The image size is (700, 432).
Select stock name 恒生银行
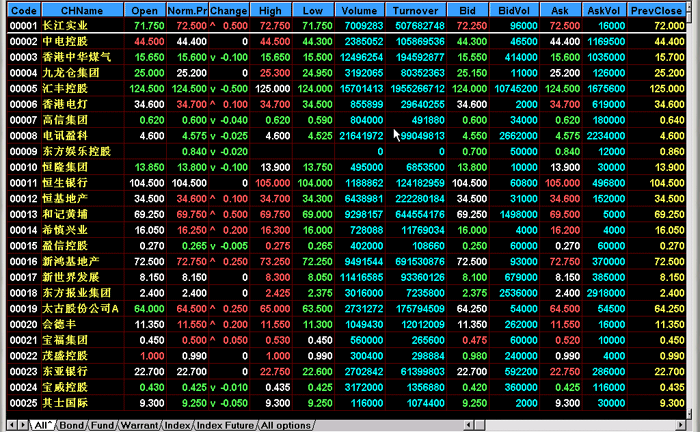[65, 183]
